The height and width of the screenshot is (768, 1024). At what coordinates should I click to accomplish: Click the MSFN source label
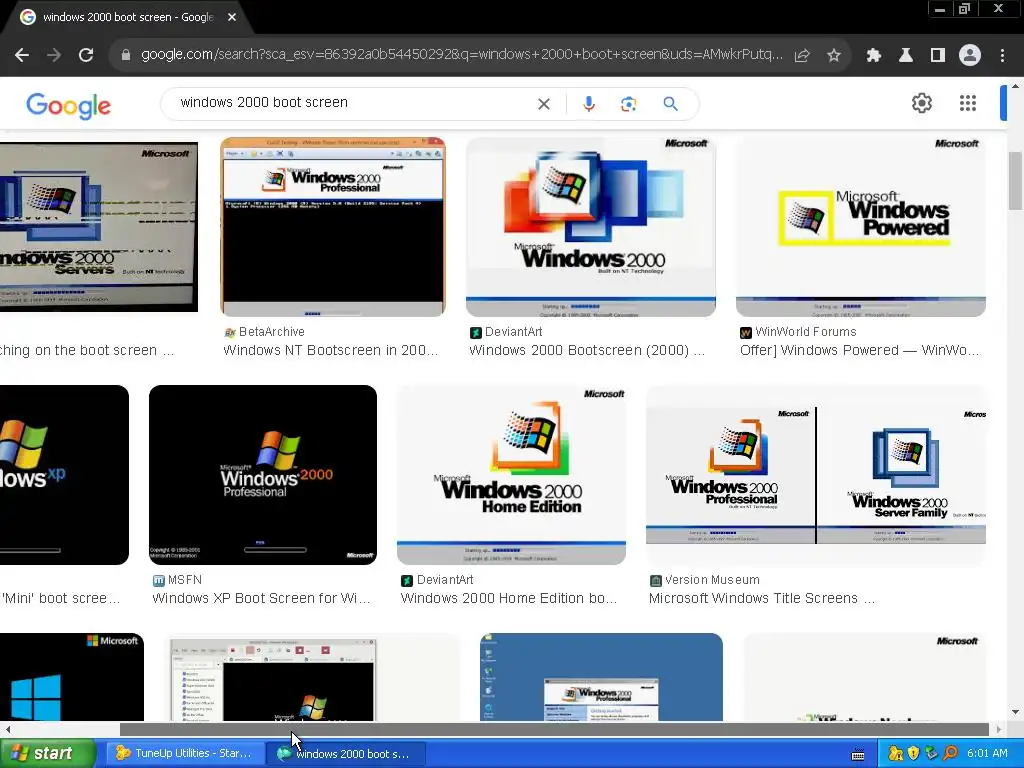tap(185, 580)
